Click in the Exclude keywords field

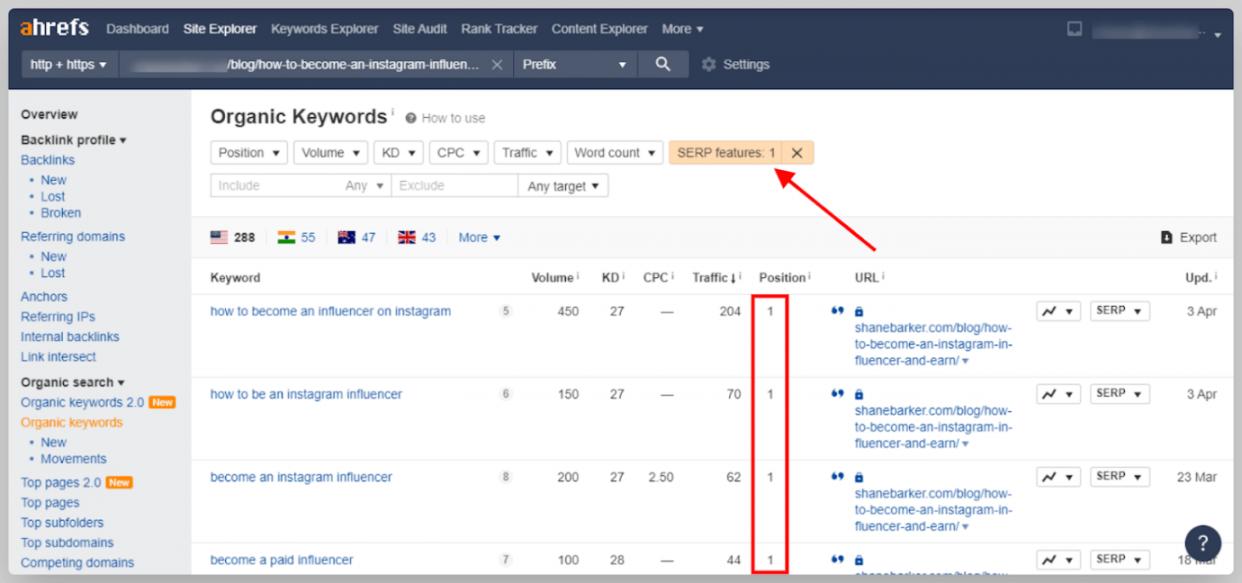click(x=454, y=186)
